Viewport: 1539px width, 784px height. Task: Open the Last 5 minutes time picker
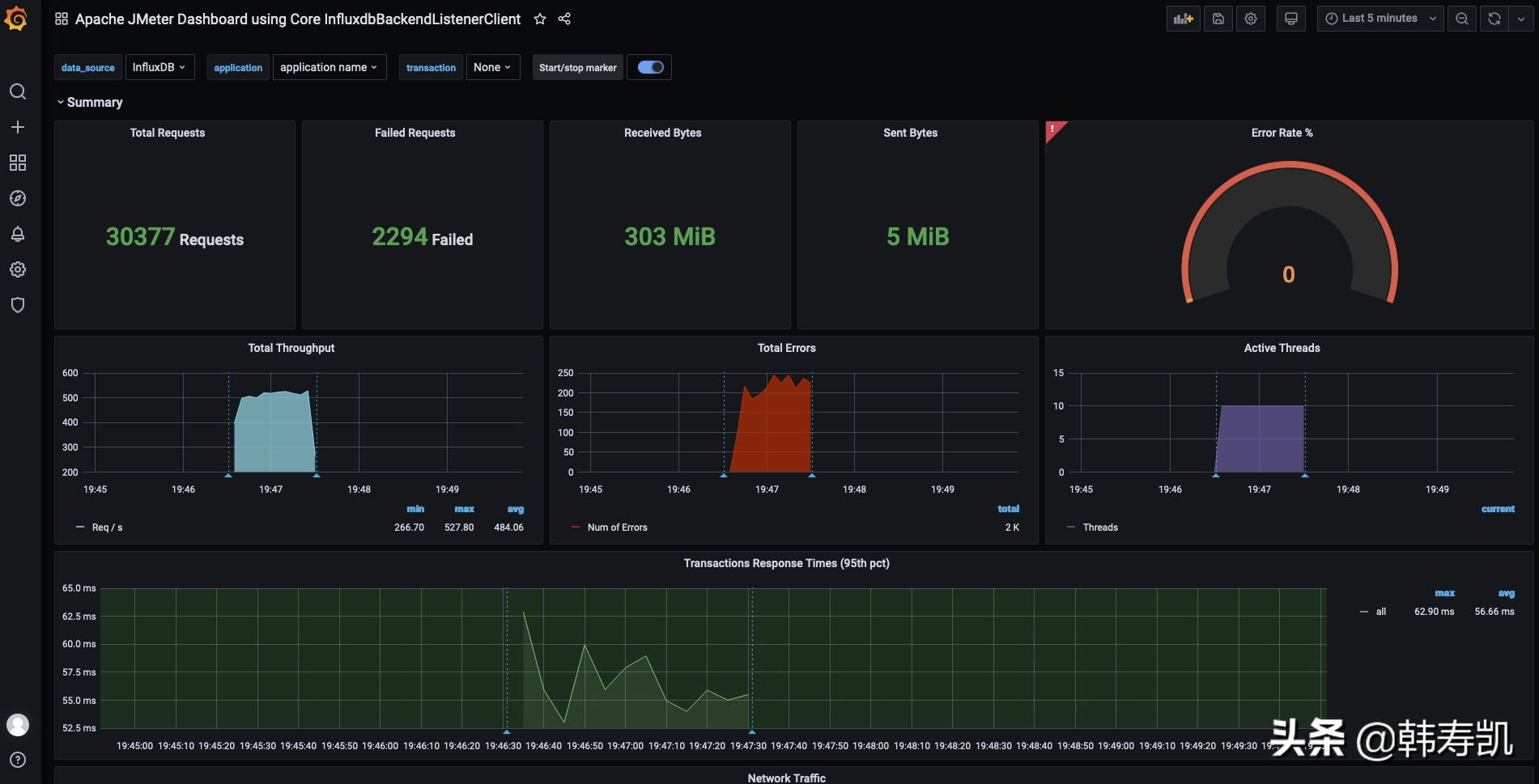click(x=1379, y=18)
